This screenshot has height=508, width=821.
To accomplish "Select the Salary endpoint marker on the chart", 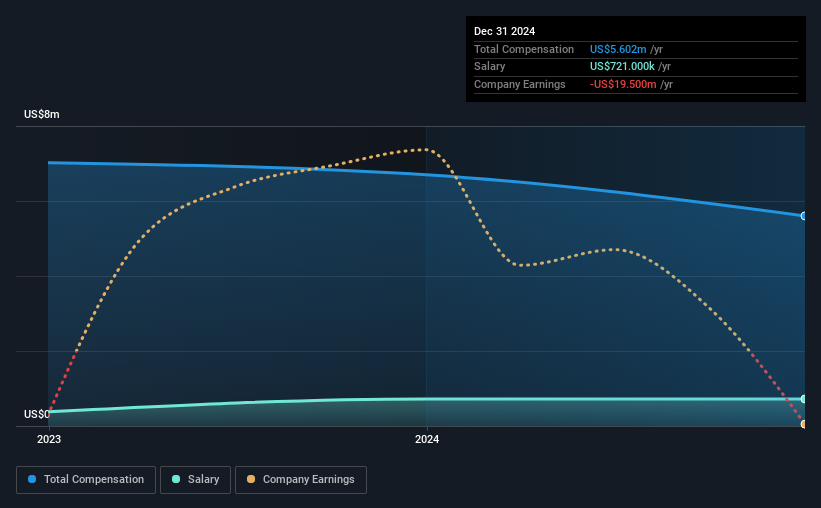I will tap(804, 399).
